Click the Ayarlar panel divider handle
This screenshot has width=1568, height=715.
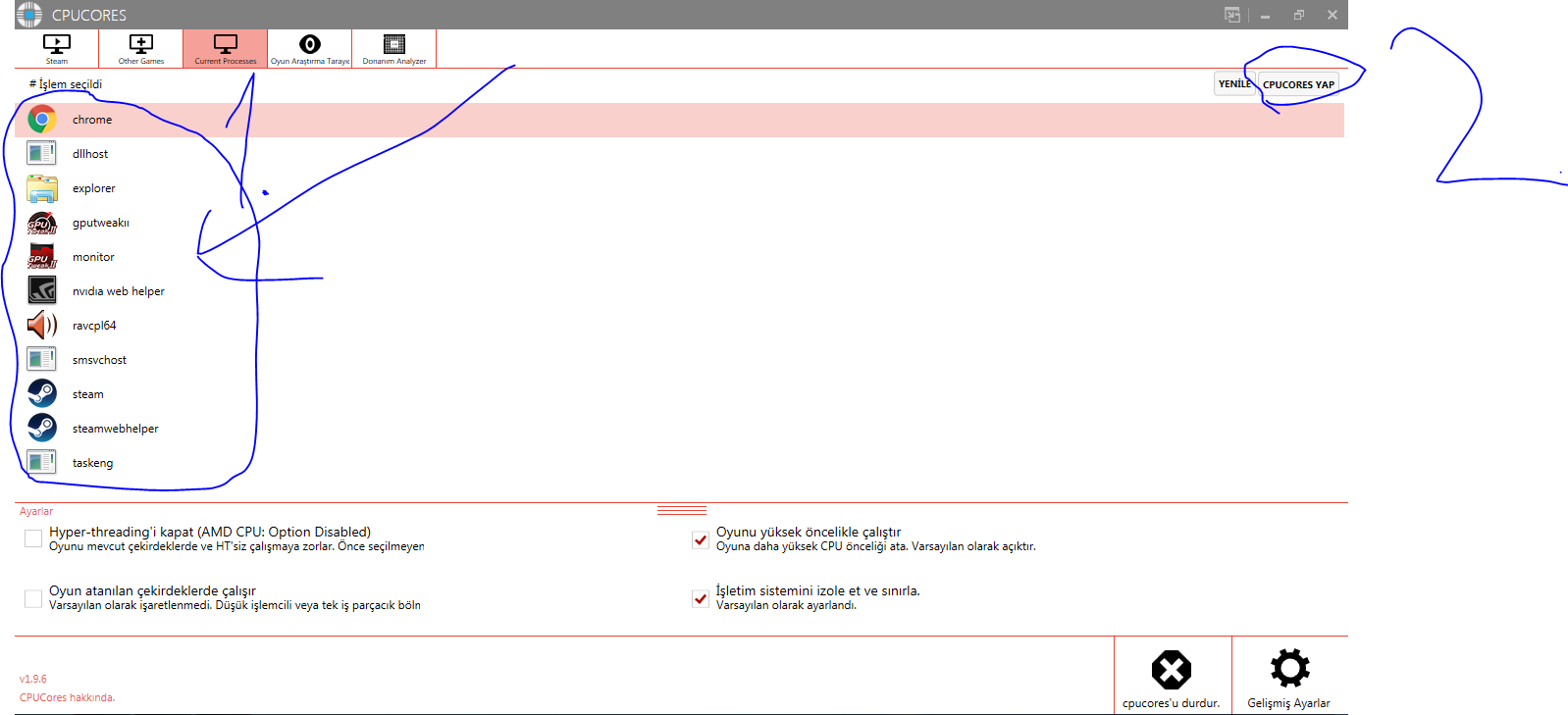682,510
